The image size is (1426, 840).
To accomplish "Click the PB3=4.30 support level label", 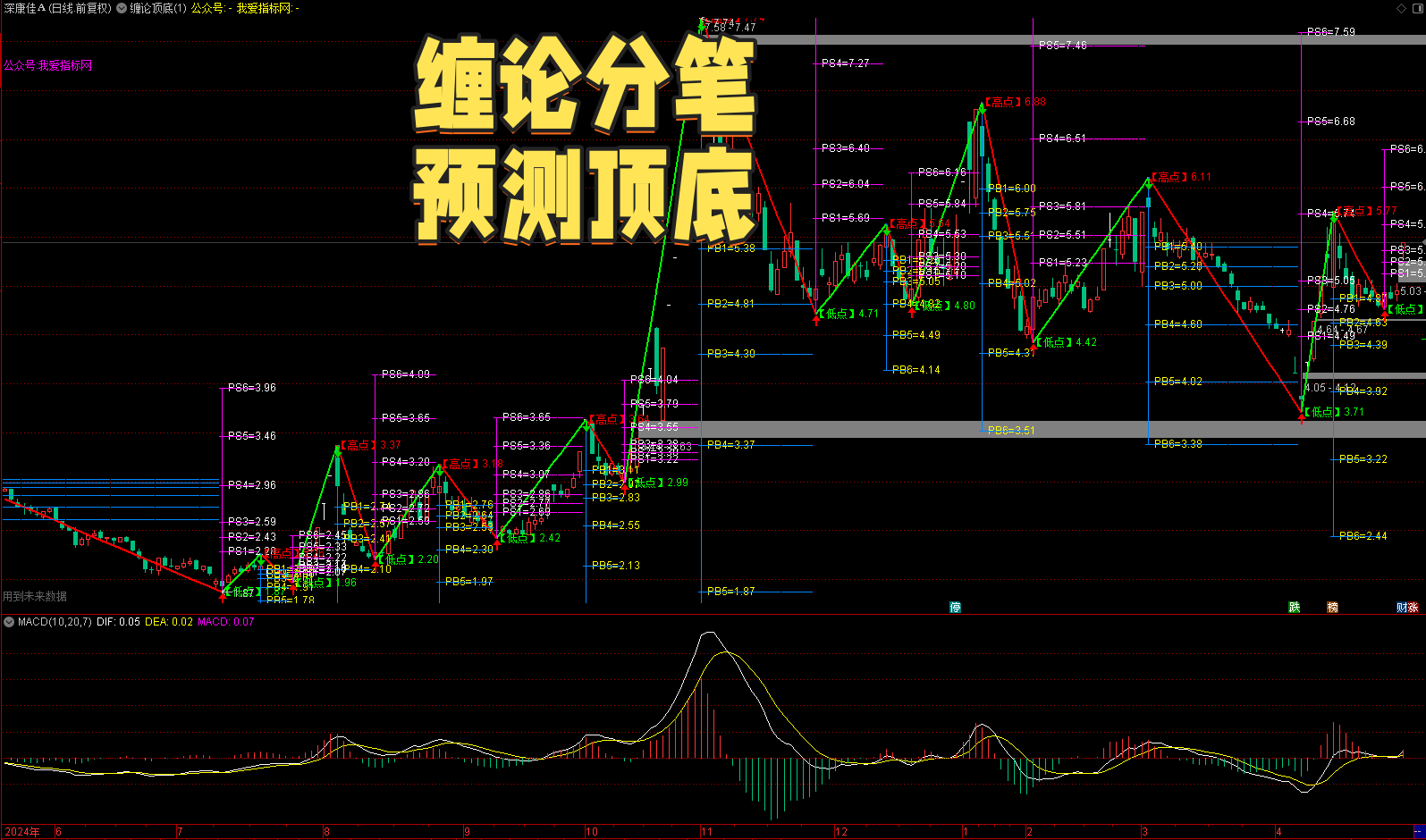I will click(730, 354).
